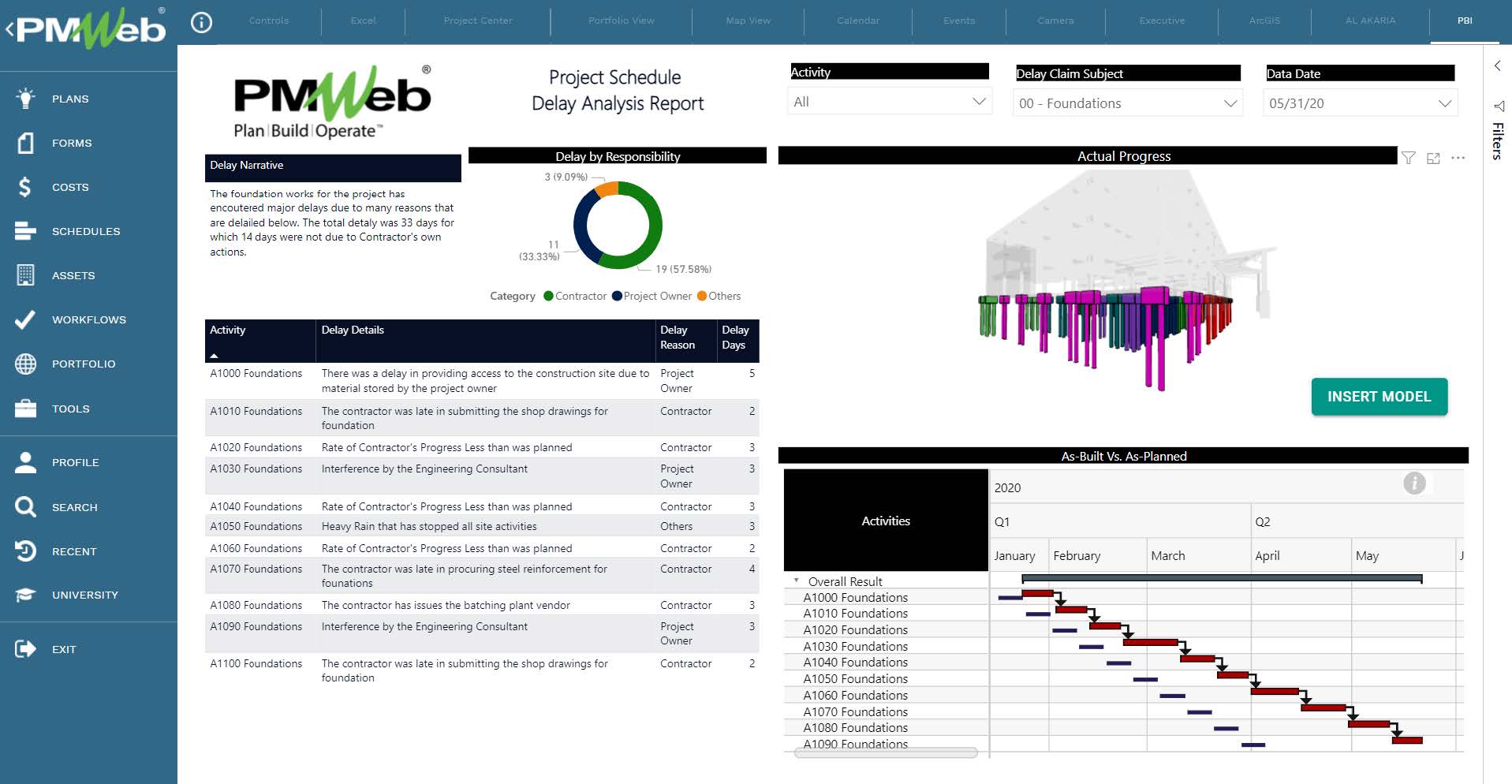Sort table by Activity column arrow

[214, 356]
